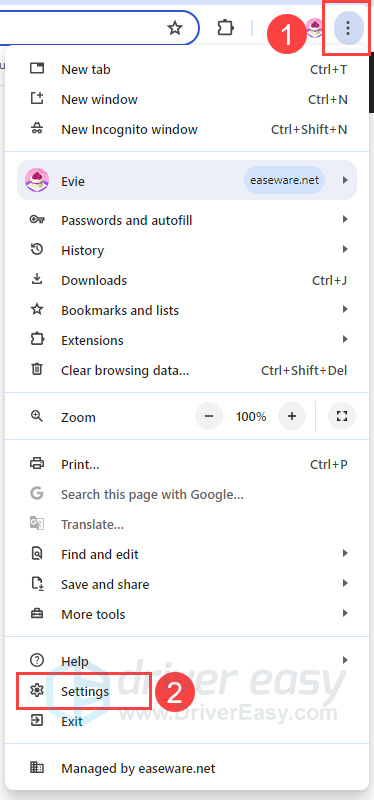Increase zoom with the plus button
The height and width of the screenshot is (800, 374).
291,416
